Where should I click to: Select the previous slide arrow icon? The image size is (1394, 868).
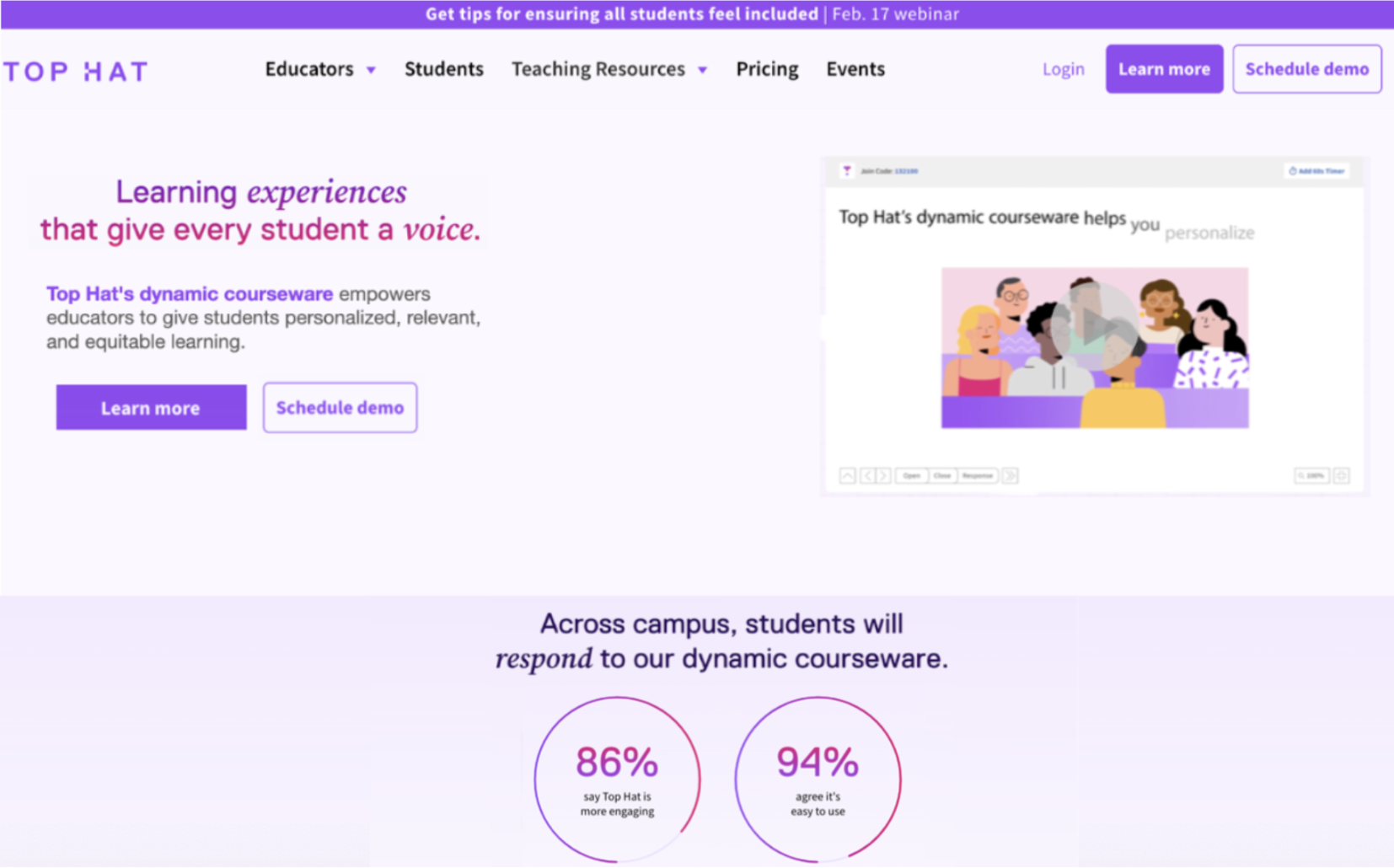coord(868,475)
